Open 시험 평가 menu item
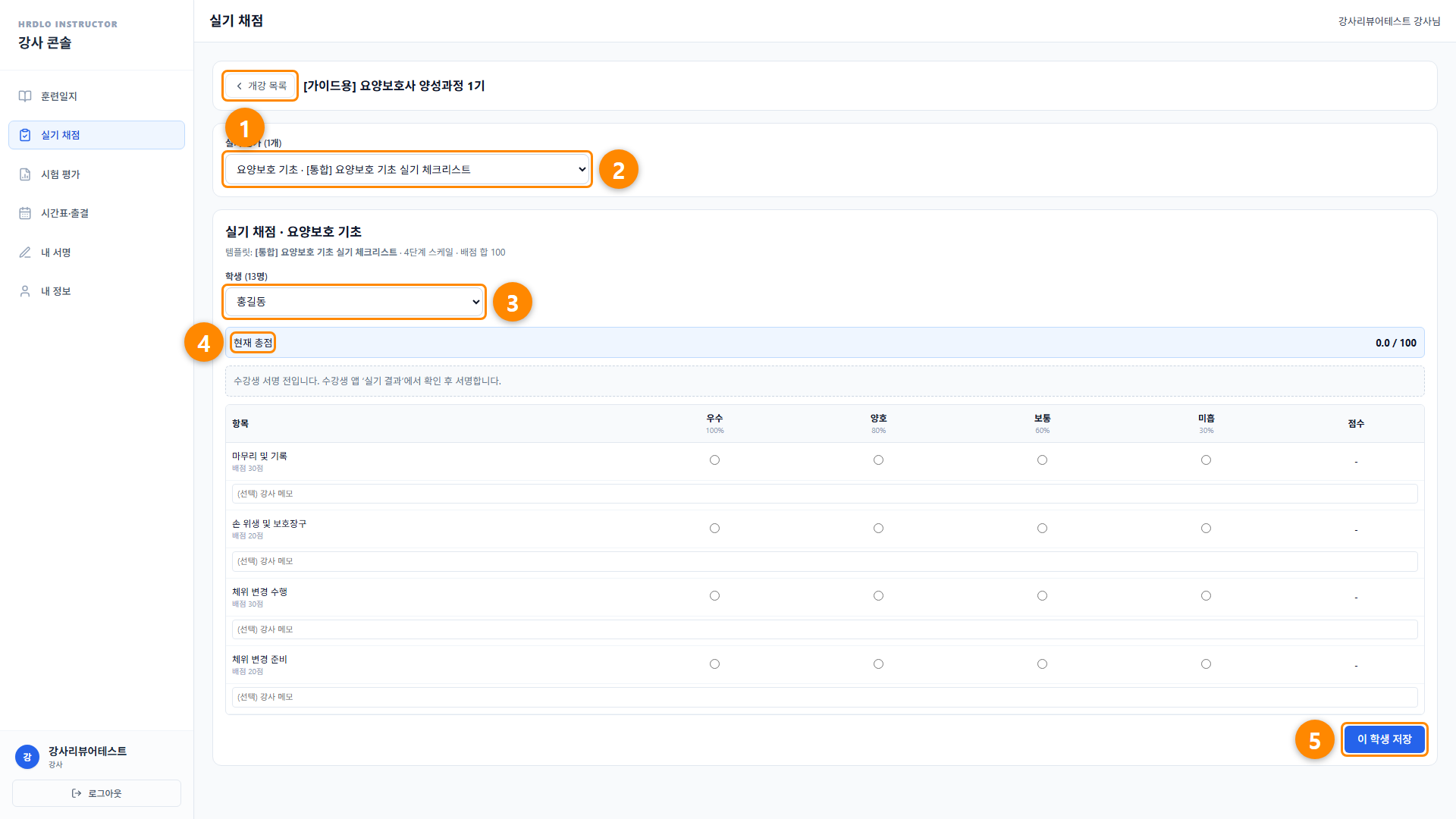The width and height of the screenshot is (1456, 819). tap(96, 174)
